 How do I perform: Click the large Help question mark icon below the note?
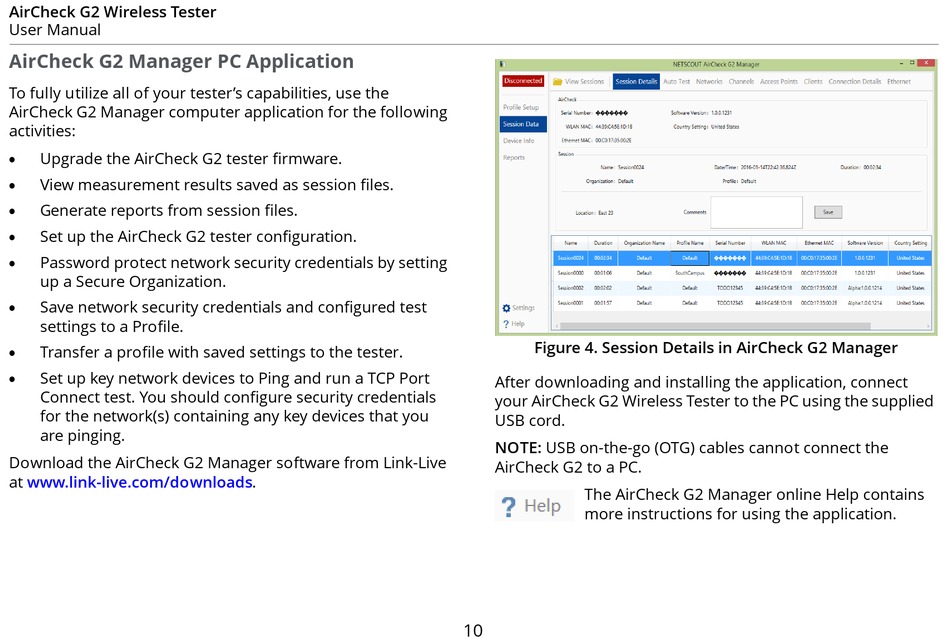pyautogui.click(x=509, y=506)
